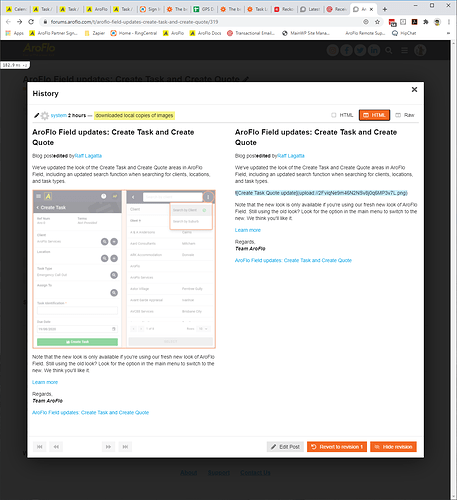
Task: Bookmark this page with the star icon
Action: [x=377, y=22]
